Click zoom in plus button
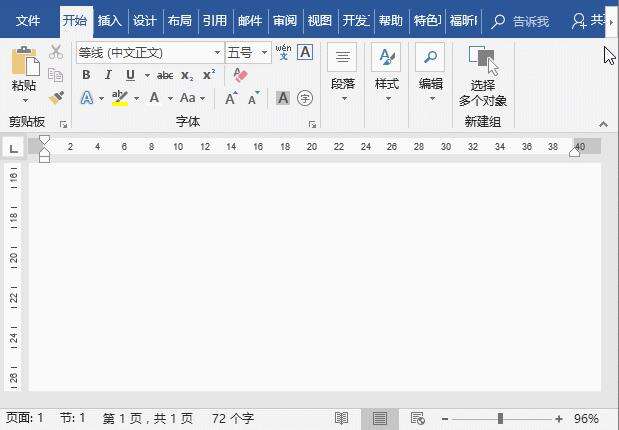The height and width of the screenshot is (430, 619). pyautogui.click(x=559, y=419)
